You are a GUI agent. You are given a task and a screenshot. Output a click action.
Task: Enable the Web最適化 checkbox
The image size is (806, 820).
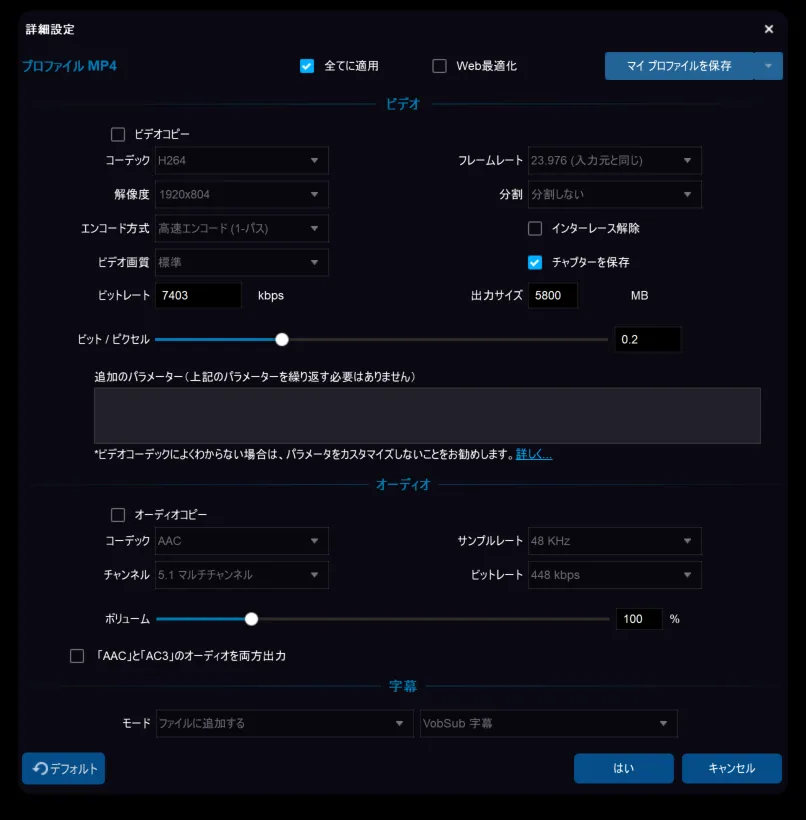[x=439, y=66]
